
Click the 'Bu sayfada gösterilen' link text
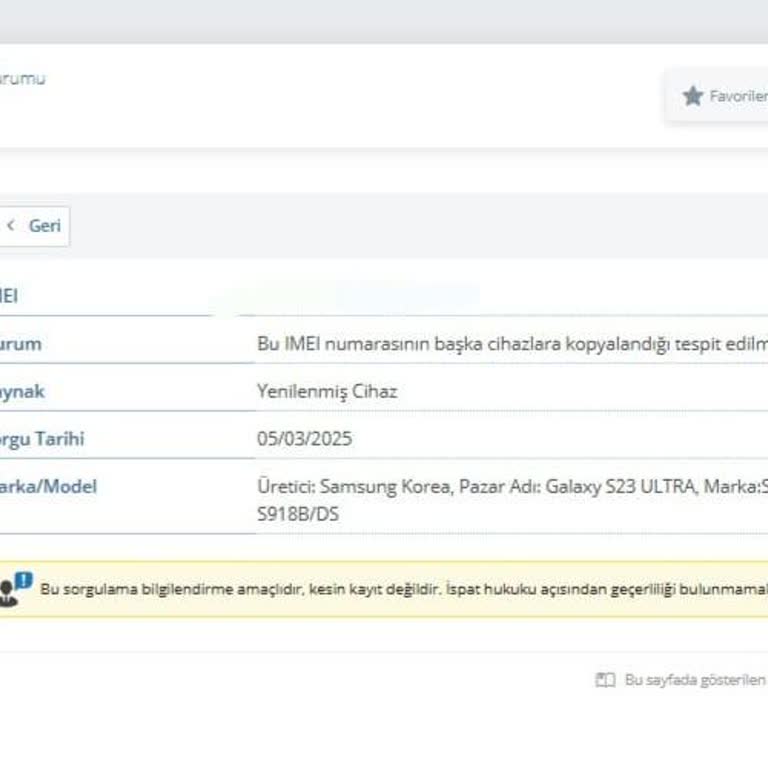click(696, 680)
